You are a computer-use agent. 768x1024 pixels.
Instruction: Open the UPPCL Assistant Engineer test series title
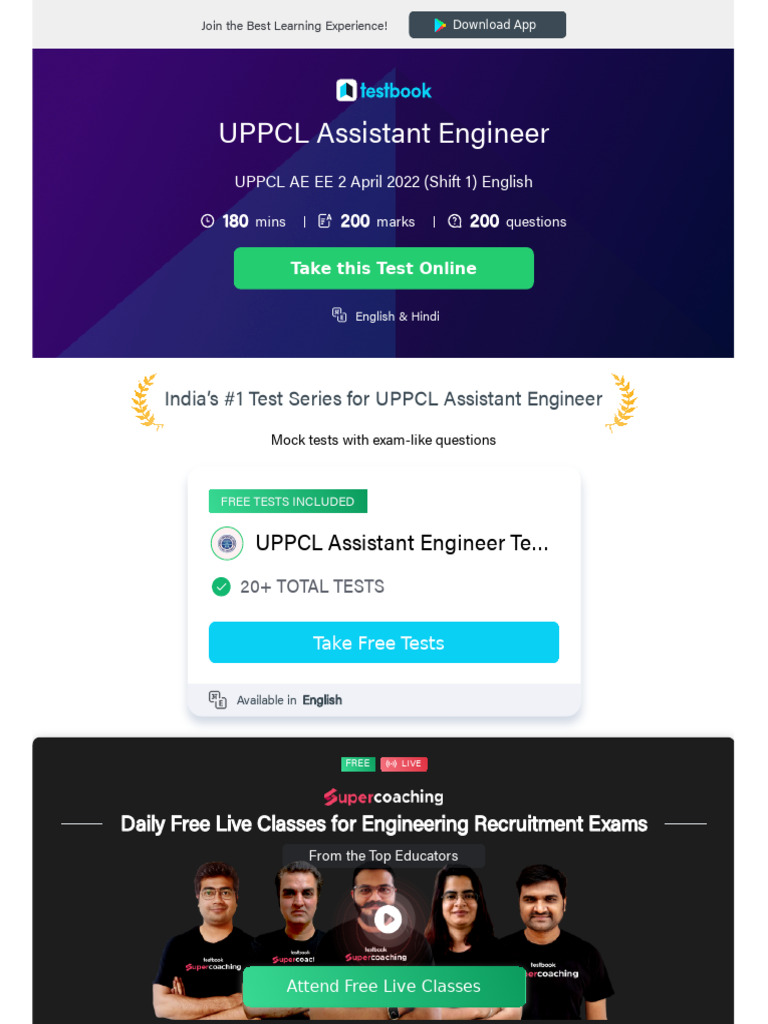pos(402,543)
